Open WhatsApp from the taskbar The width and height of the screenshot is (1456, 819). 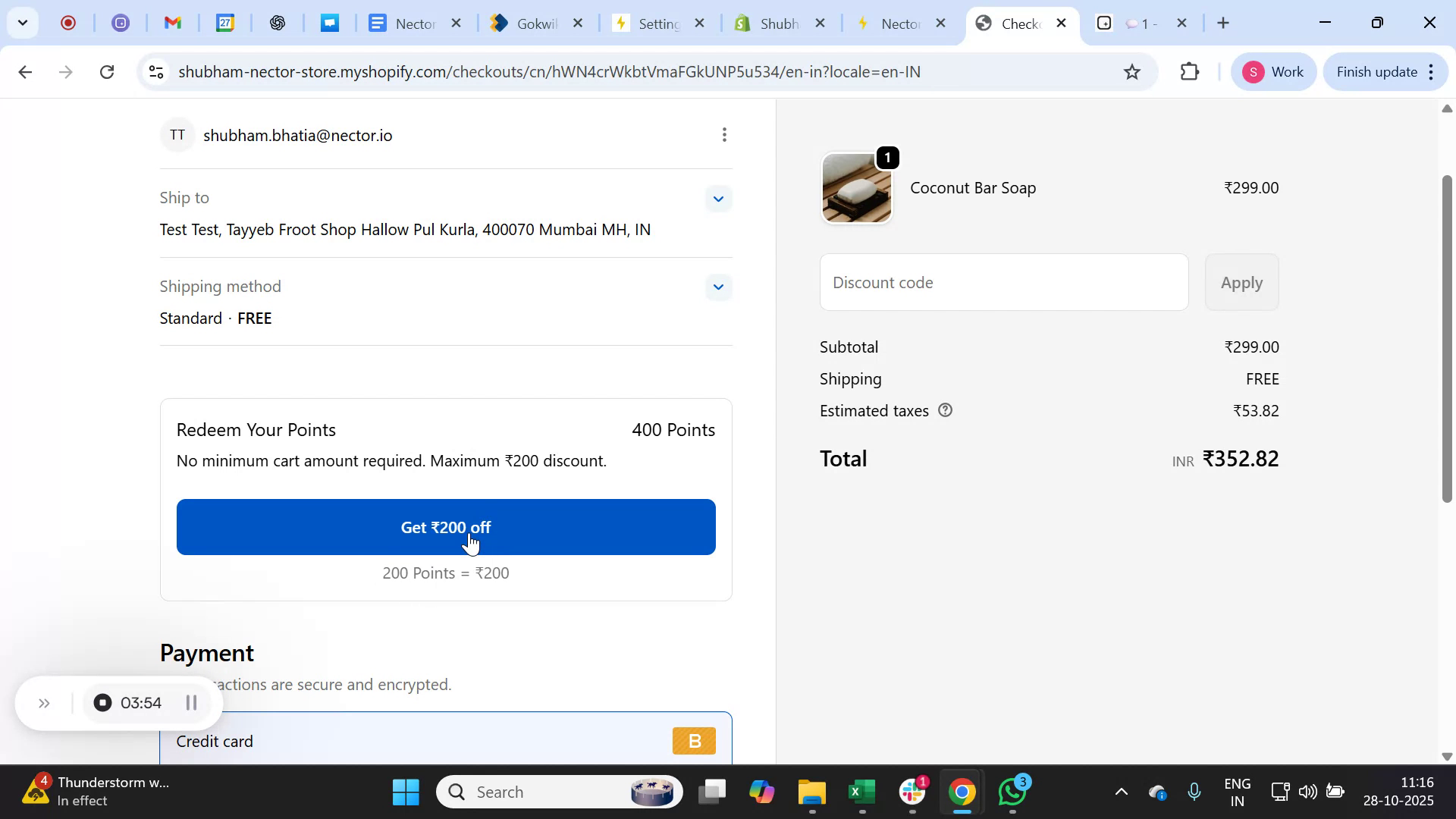pos(1012,791)
